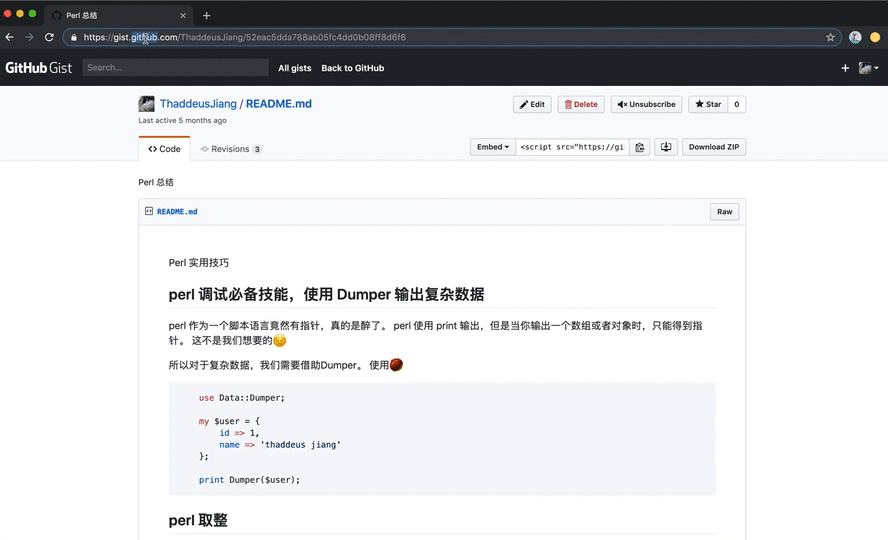Click the browser forward arrow
This screenshot has height=540, width=888.
(x=29, y=37)
